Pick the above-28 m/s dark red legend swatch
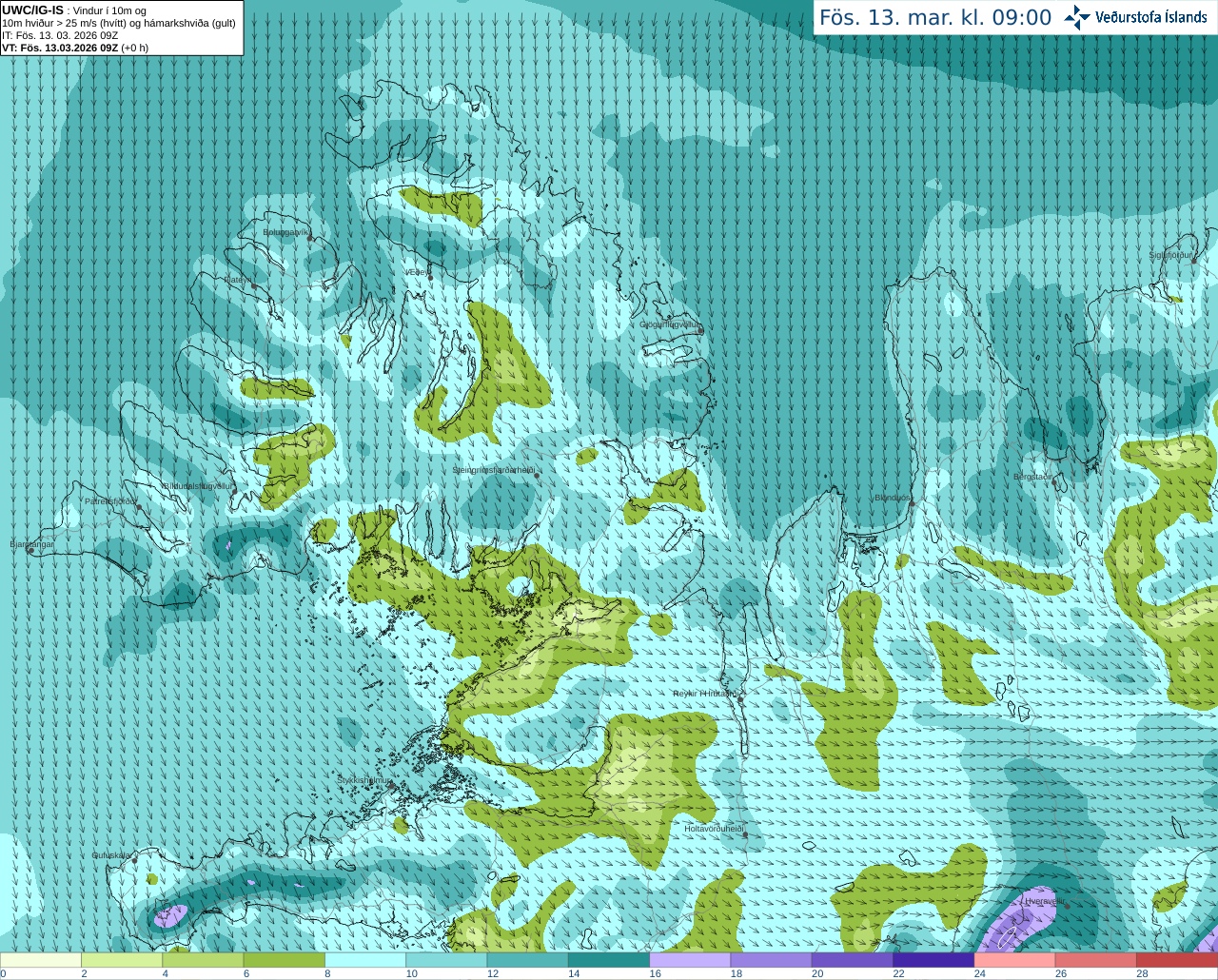 point(1177,960)
